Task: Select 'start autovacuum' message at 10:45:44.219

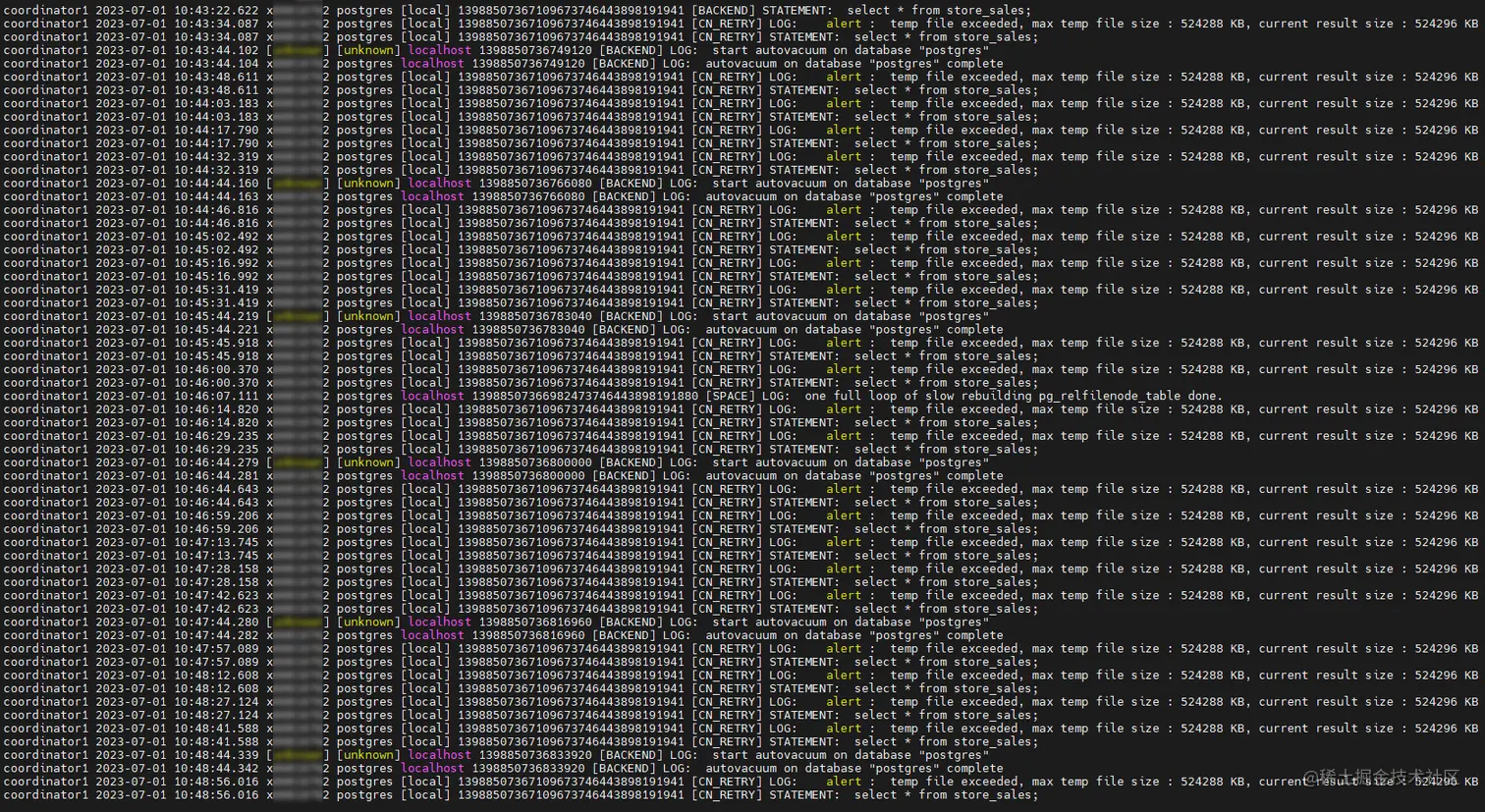Action: (x=851, y=316)
